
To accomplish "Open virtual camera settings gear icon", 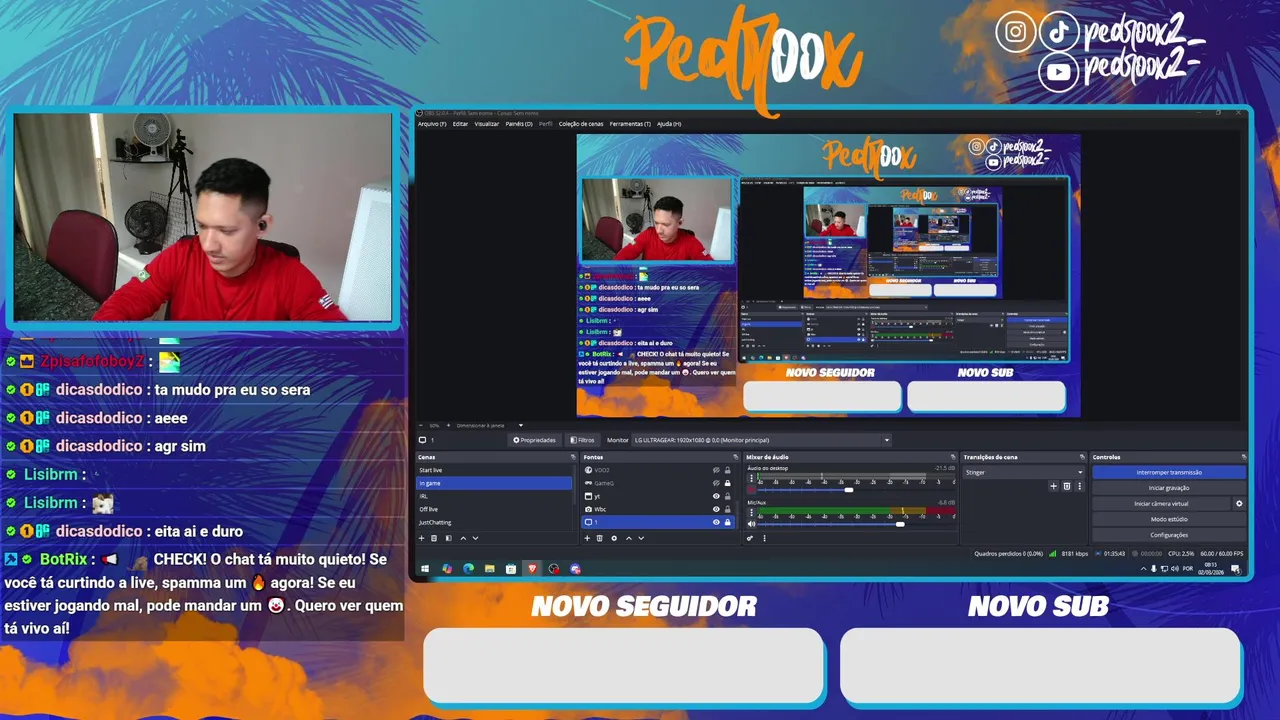I will pos(1239,503).
